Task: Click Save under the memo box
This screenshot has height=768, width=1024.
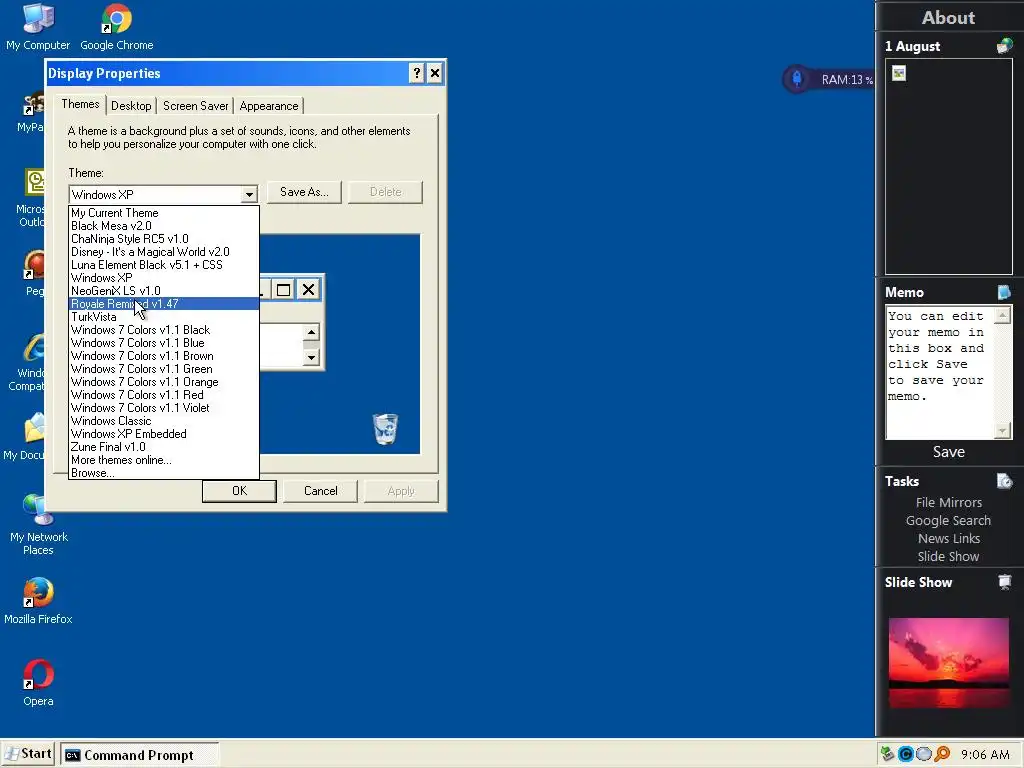Action: pos(948,452)
